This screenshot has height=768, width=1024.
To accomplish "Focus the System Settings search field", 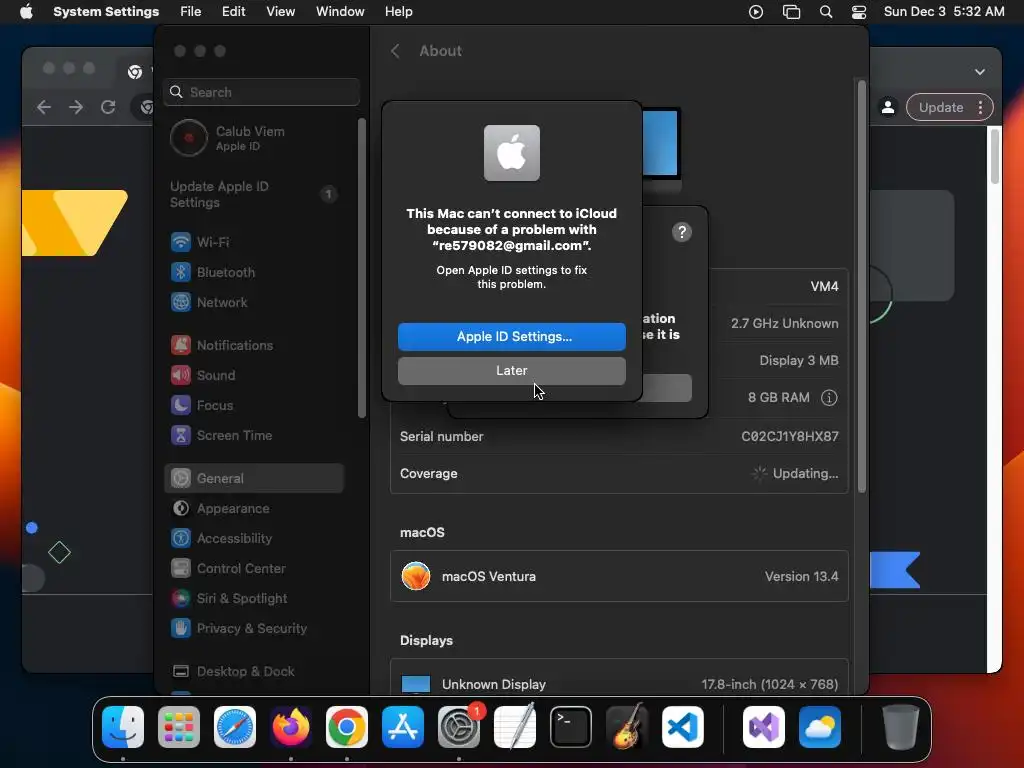I will pos(261,92).
